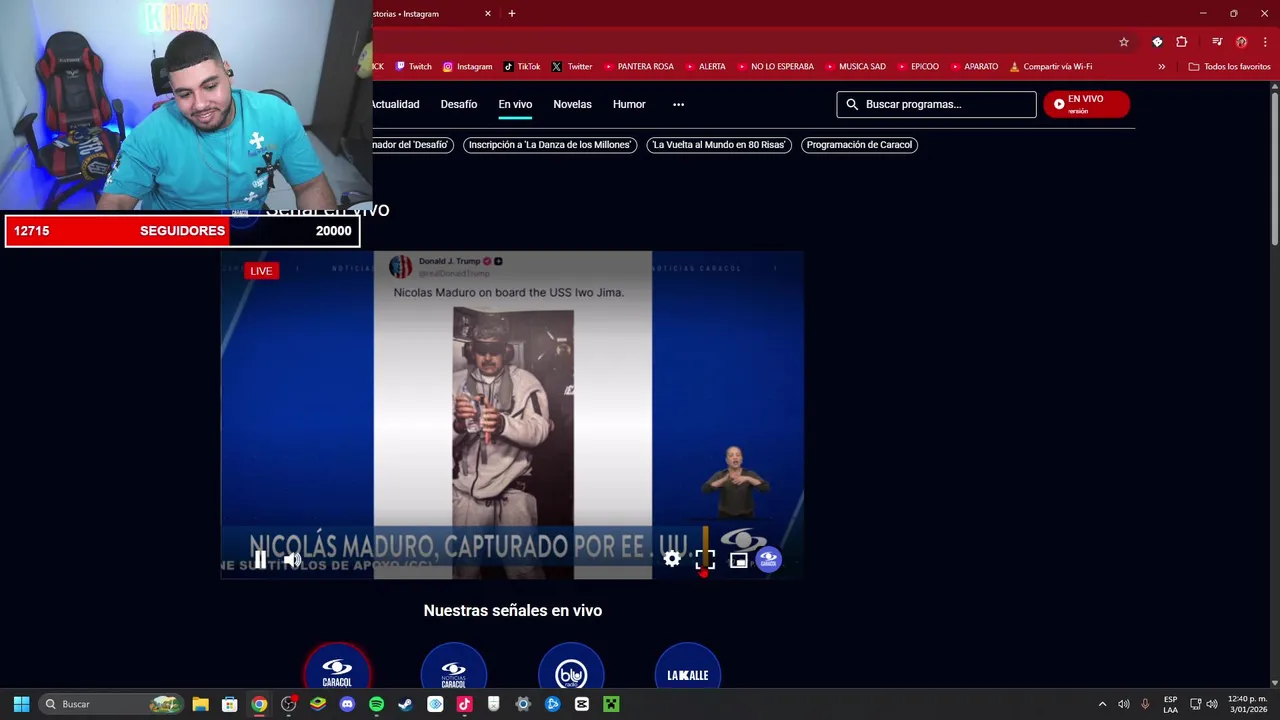Viewport: 1280px width, 720px height.
Task: Open the PANTERA ROSA bookmark
Action: 638,67
